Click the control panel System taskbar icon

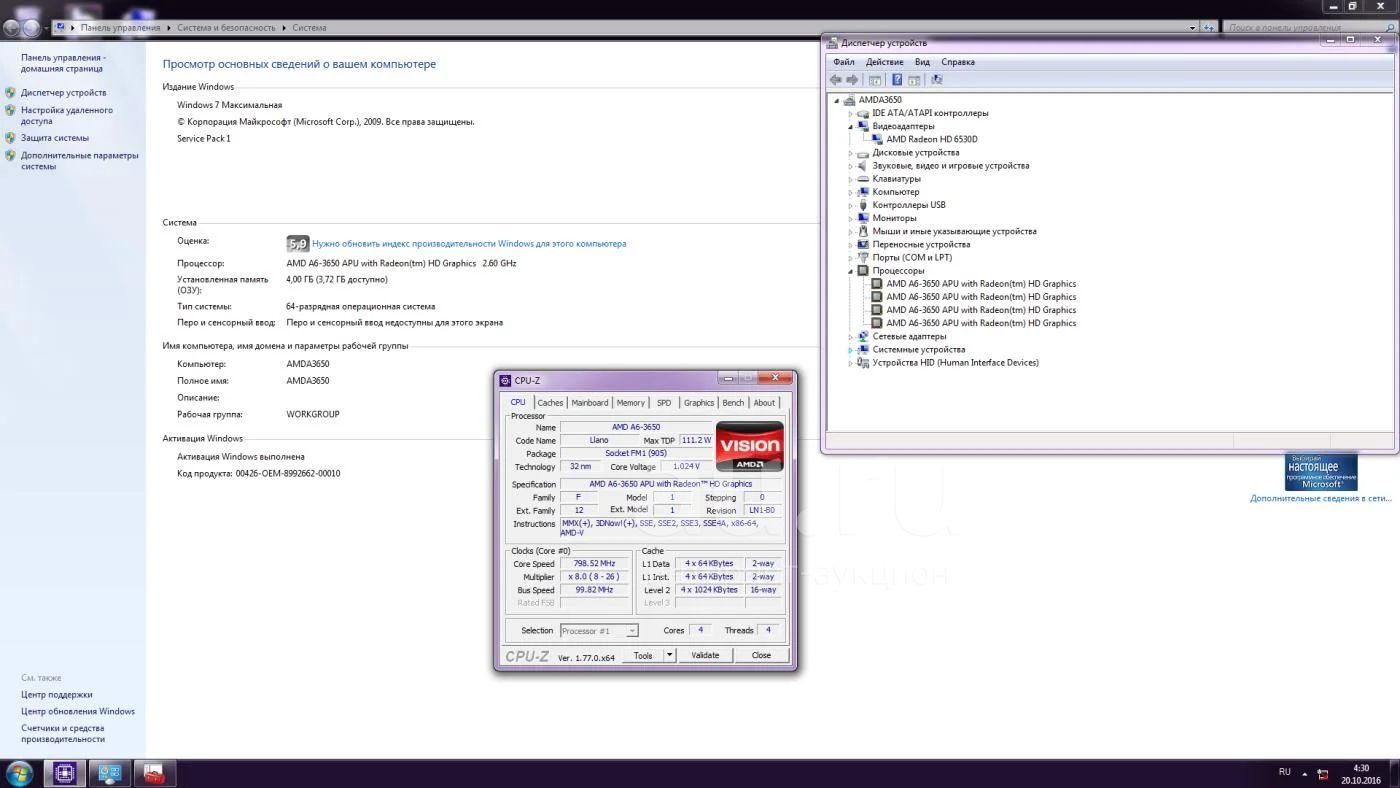(110, 773)
